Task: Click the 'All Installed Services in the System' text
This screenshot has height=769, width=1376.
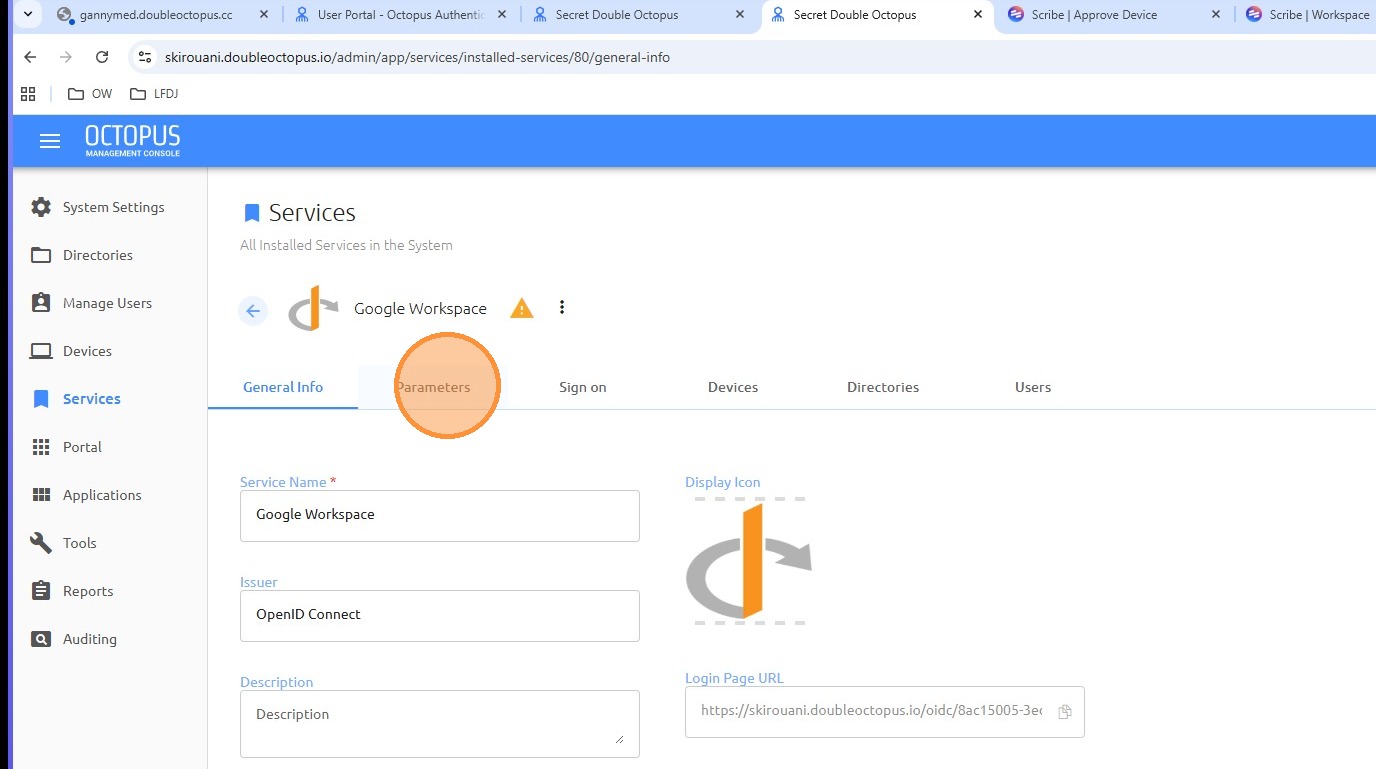Action: pos(346,245)
